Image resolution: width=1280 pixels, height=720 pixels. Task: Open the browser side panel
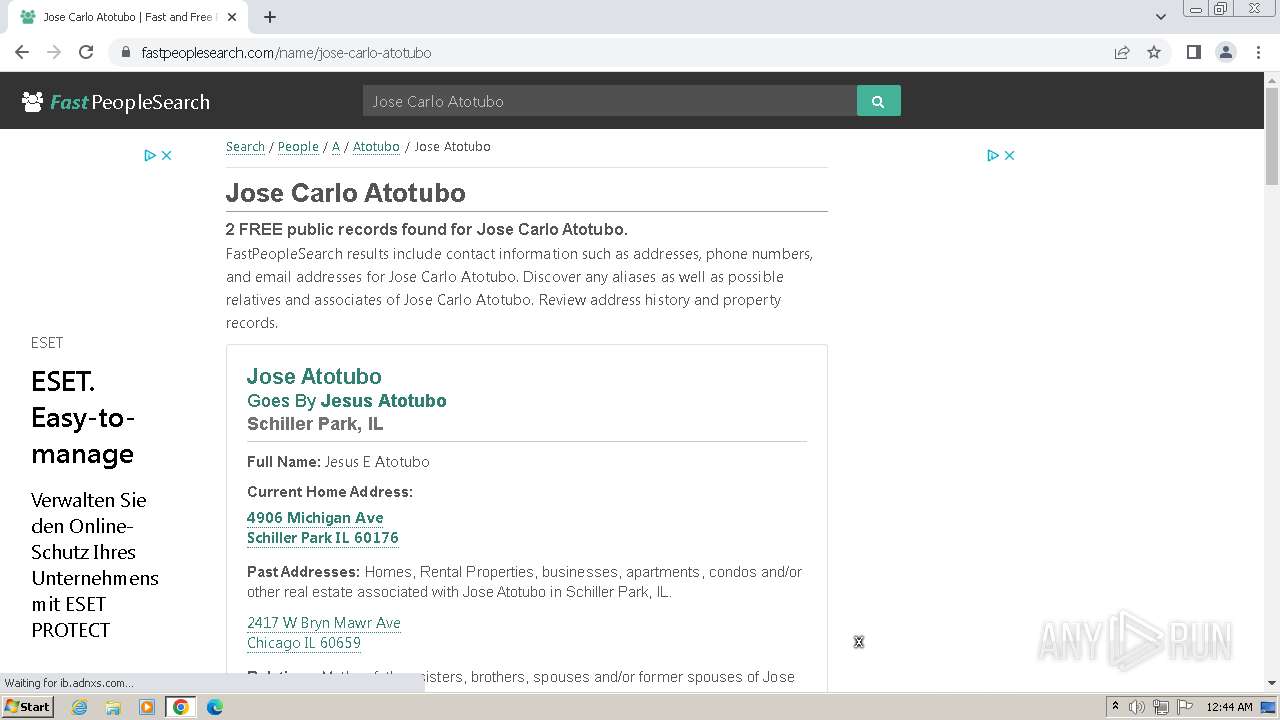tap(1193, 52)
